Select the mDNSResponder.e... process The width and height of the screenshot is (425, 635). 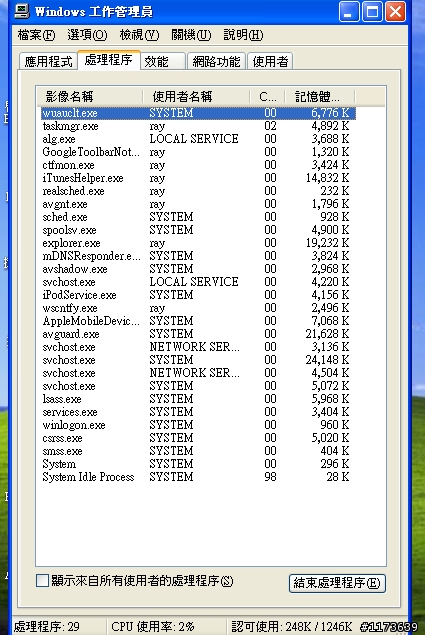(198, 256)
